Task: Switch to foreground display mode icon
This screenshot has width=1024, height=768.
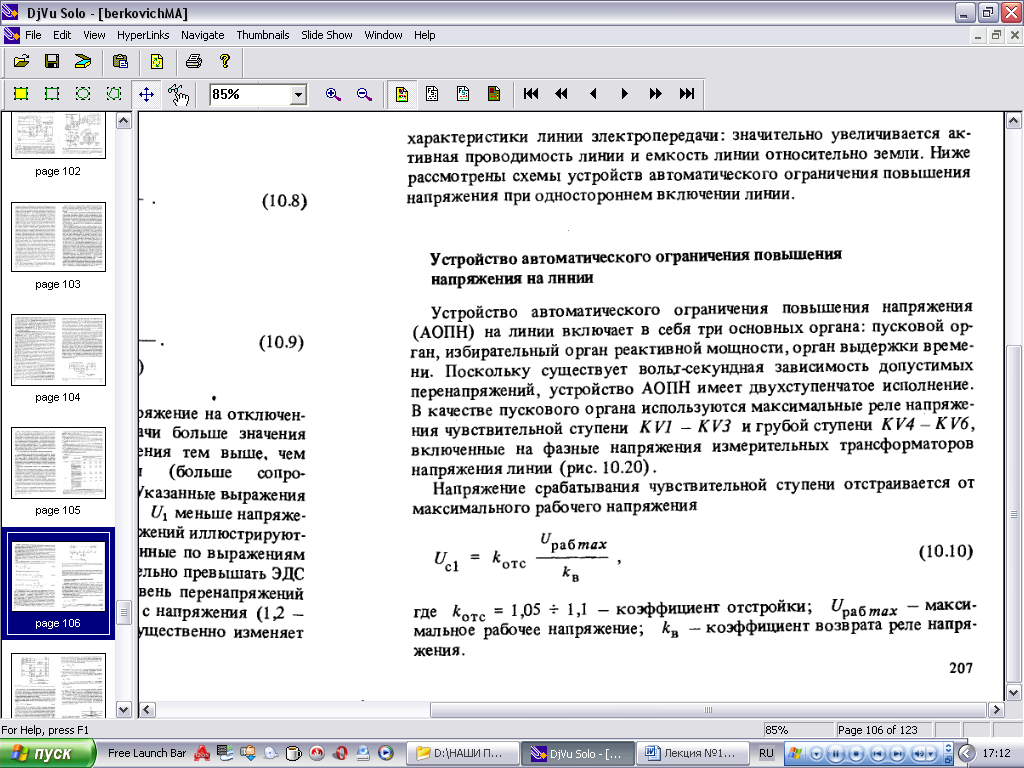Action: pyautogui.click(x=462, y=94)
